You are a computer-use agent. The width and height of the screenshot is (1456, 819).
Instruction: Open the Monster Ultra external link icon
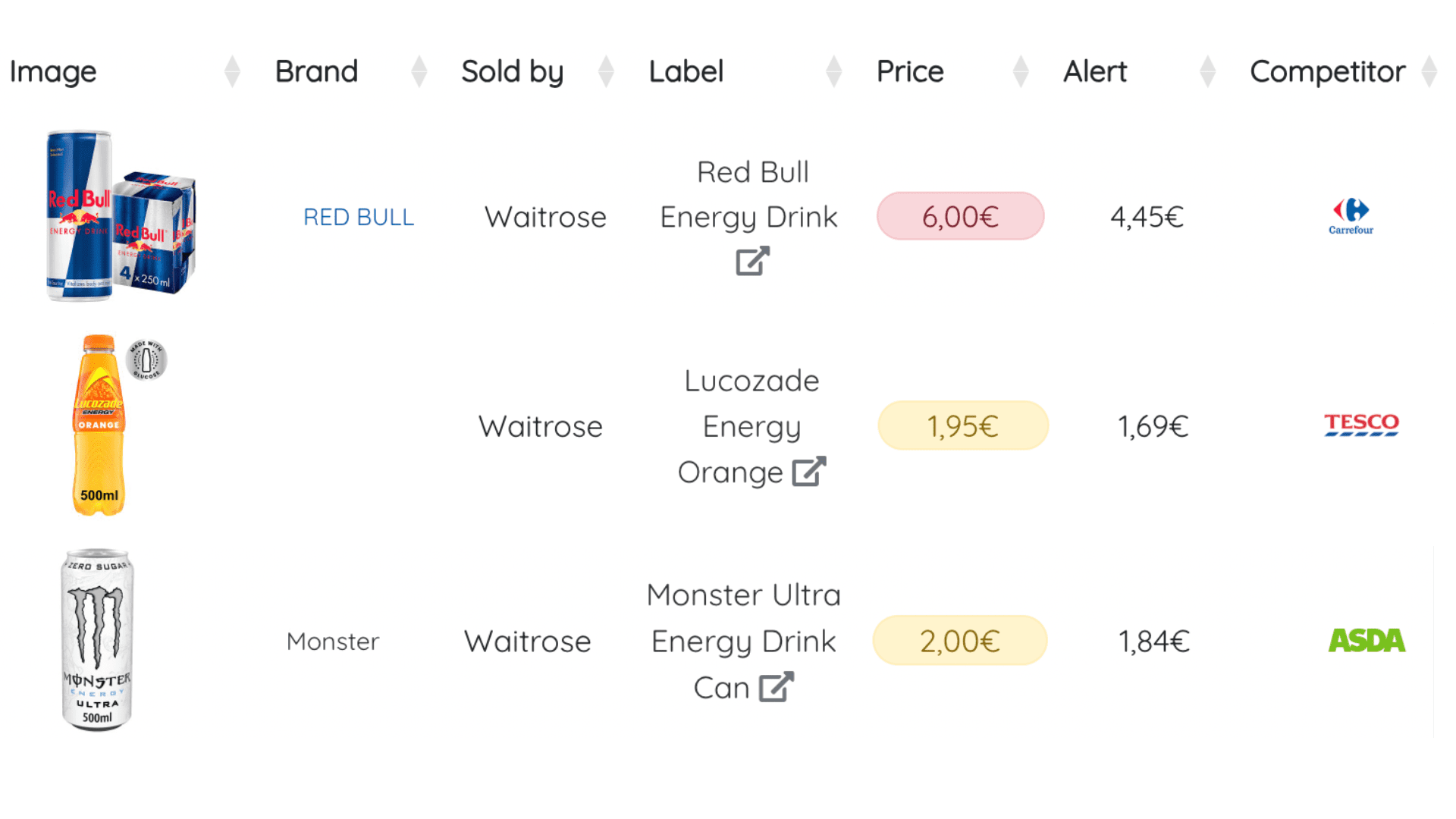776,687
